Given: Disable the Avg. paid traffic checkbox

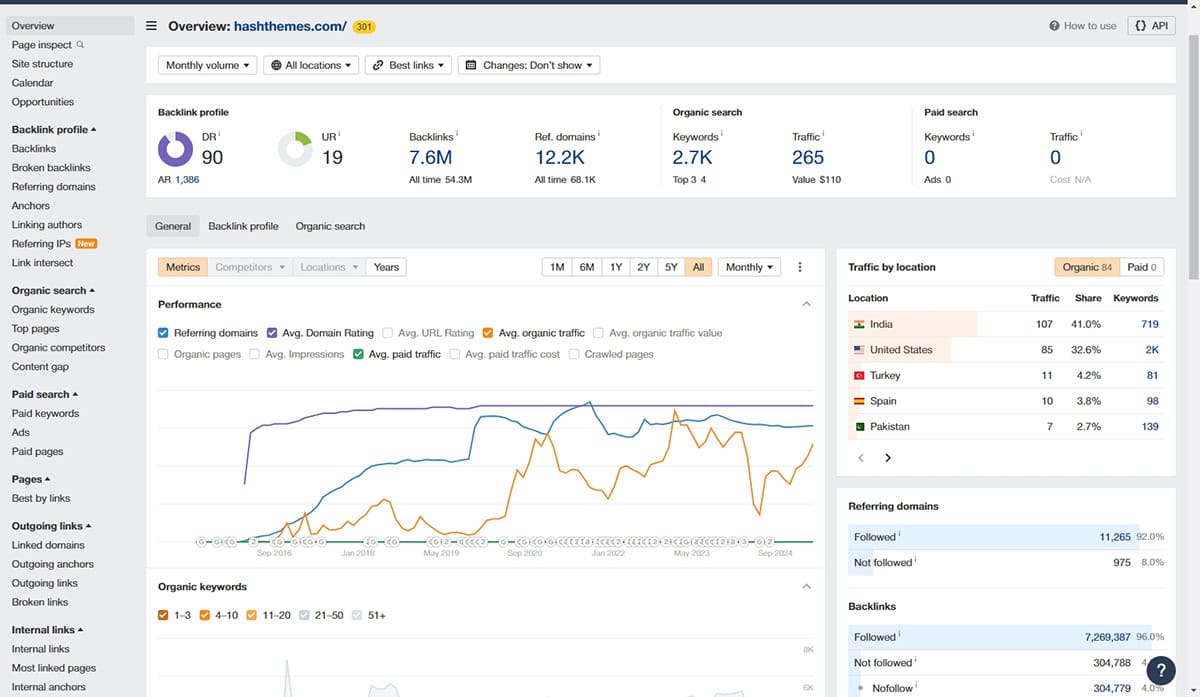Looking at the screenshot, I should tap(359, 354).
